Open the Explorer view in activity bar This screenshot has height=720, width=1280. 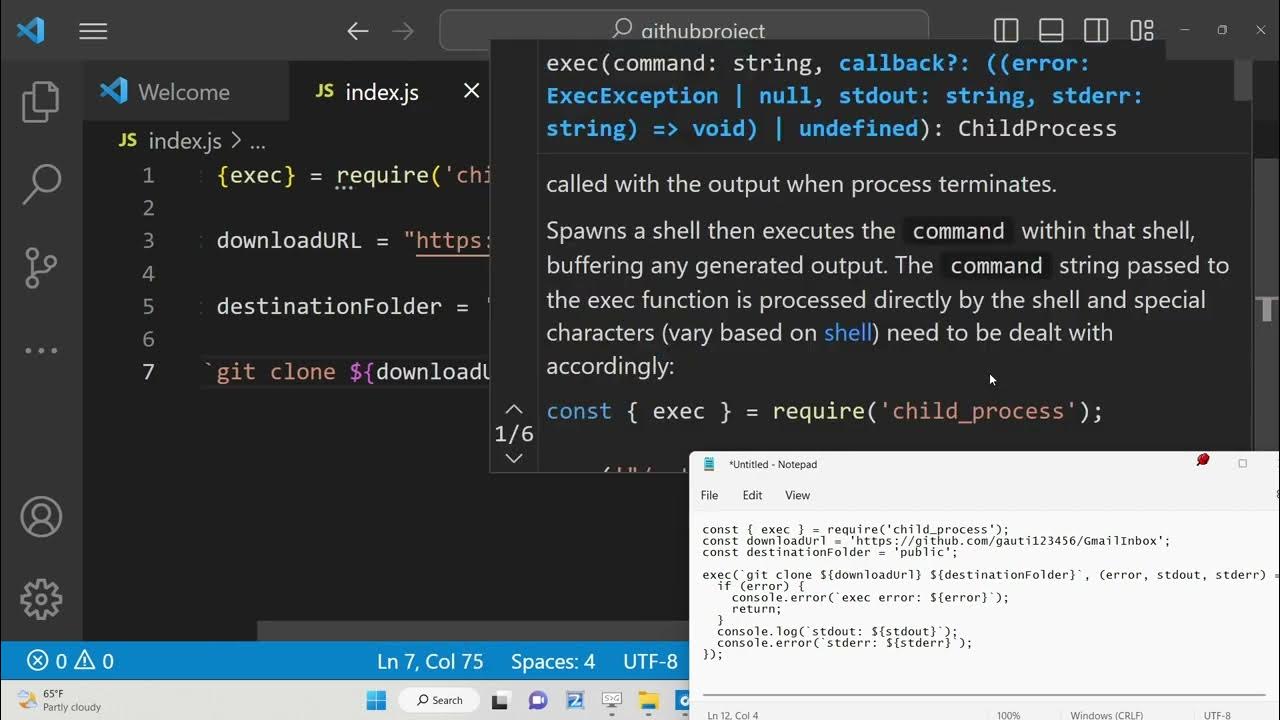(x=41, y=102)
